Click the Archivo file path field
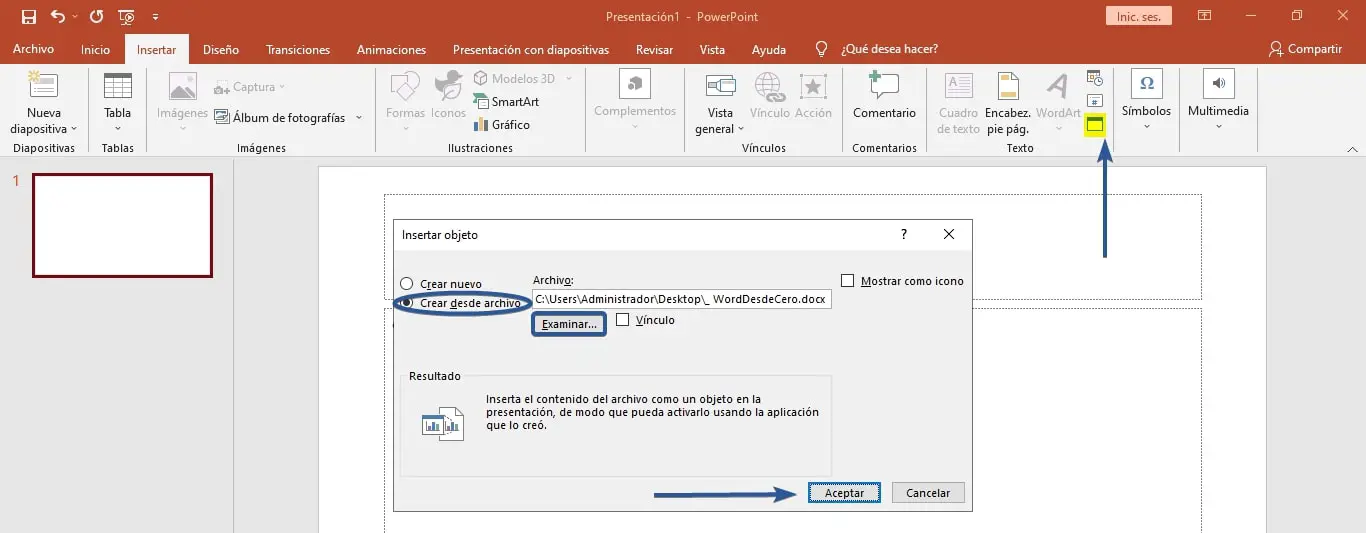Viewport: 1366px width, 533px height. pos(682,299)
